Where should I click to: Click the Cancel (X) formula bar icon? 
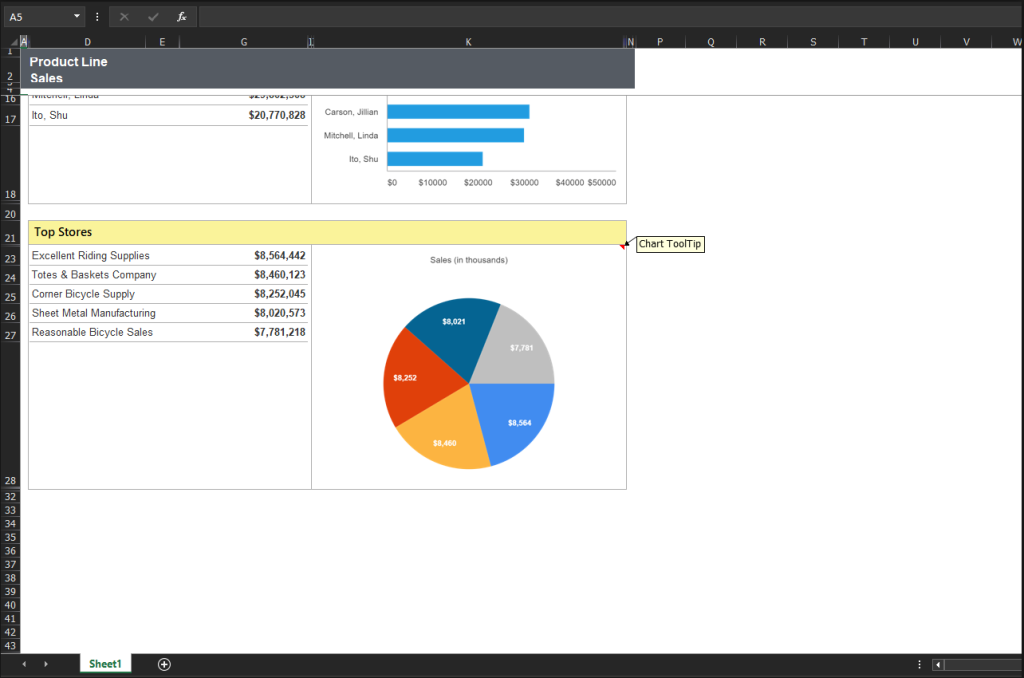point(124,17)
